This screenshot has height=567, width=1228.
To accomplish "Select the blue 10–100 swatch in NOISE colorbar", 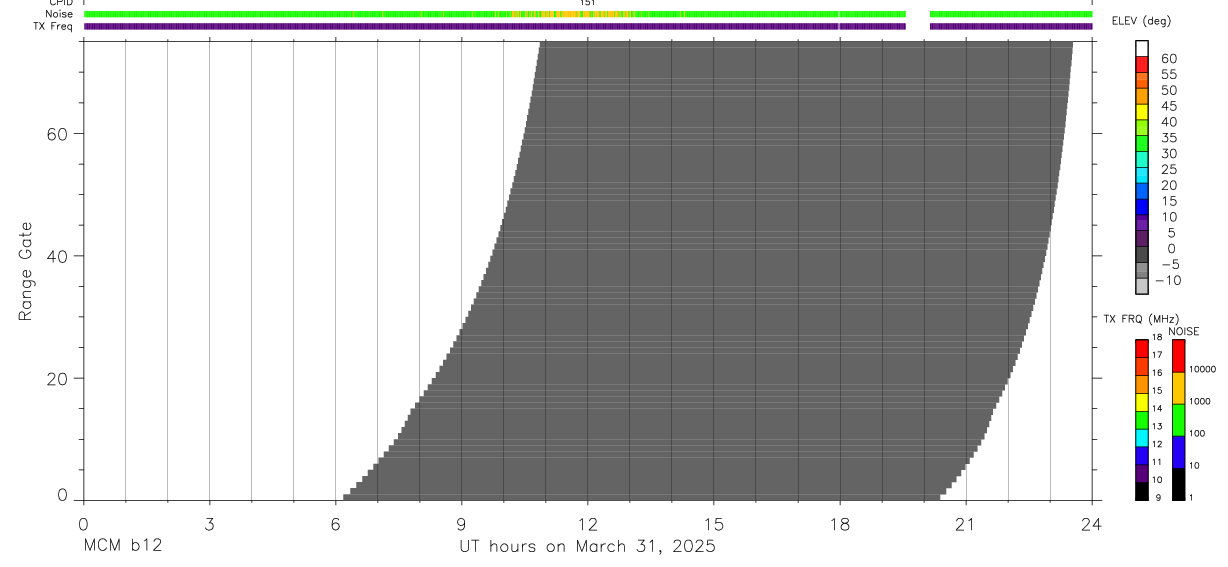I will tap(1179, 452).
